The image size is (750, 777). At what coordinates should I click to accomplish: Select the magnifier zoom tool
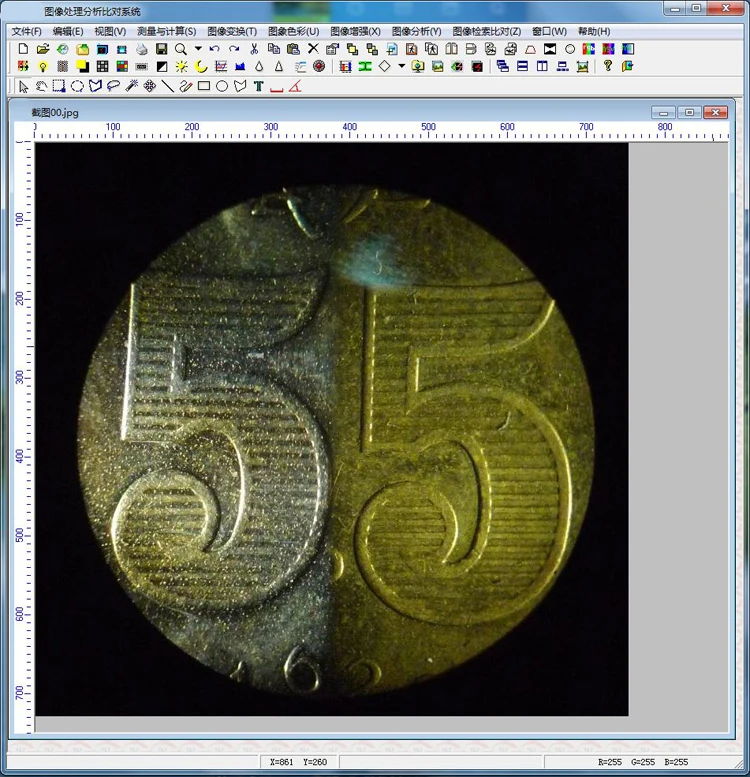tap(181, 49)
